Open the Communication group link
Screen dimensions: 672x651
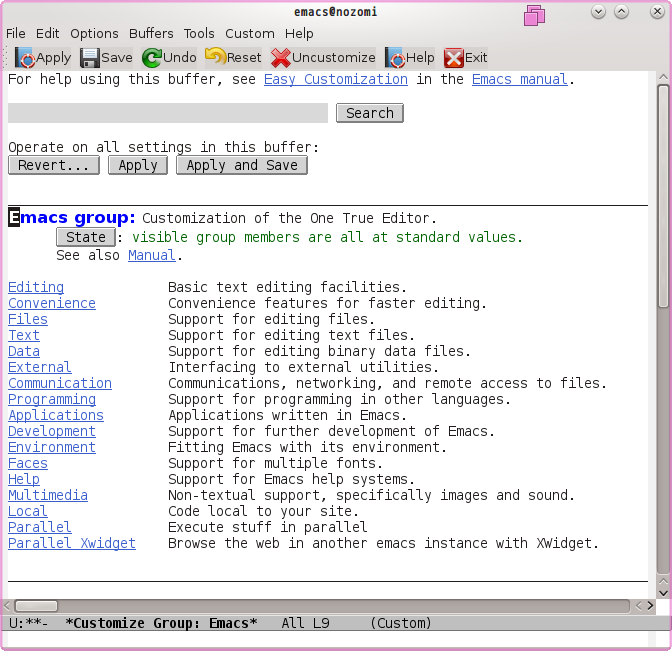coord(60,383)
